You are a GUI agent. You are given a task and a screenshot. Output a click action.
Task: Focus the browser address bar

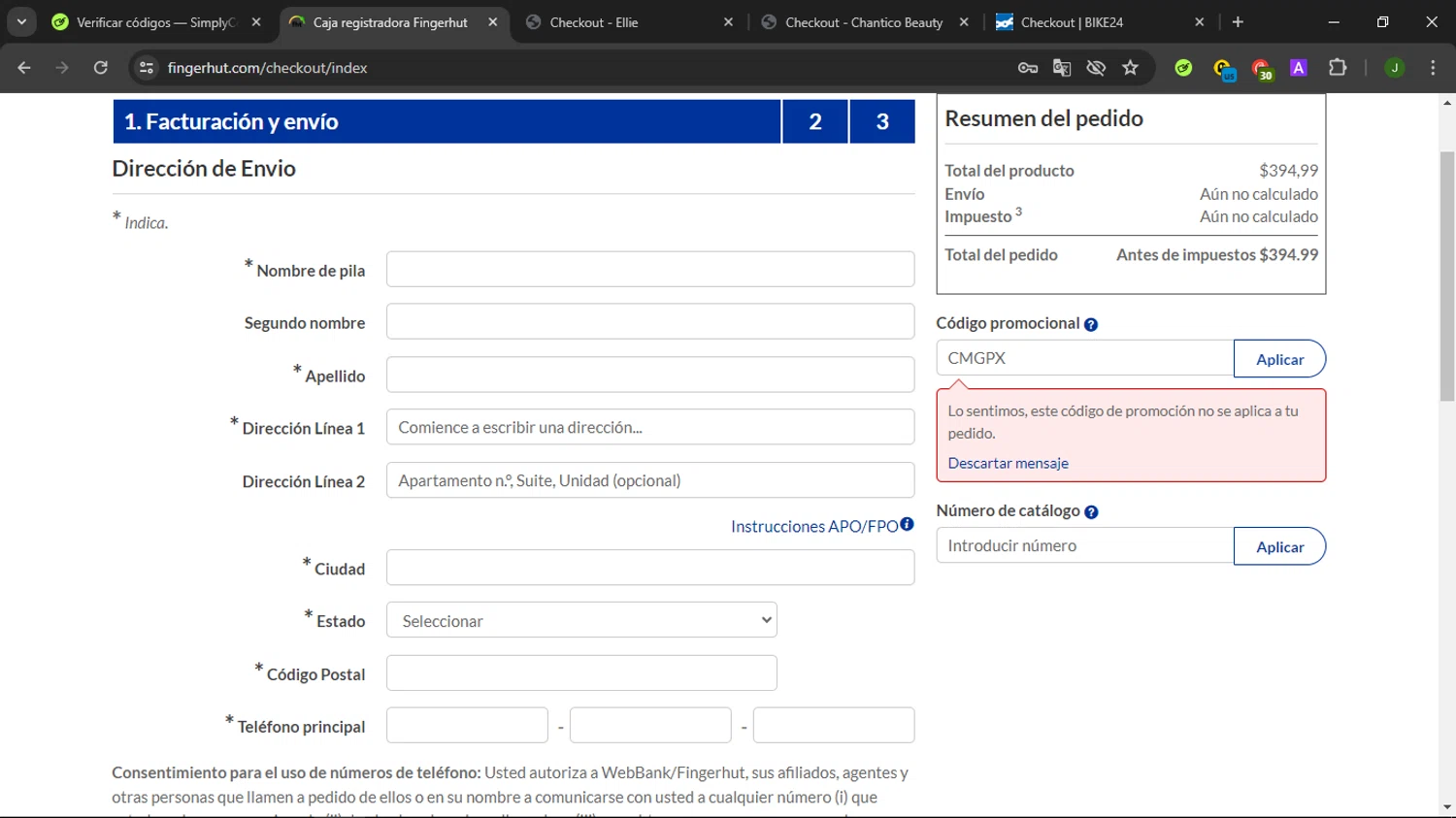582,68
